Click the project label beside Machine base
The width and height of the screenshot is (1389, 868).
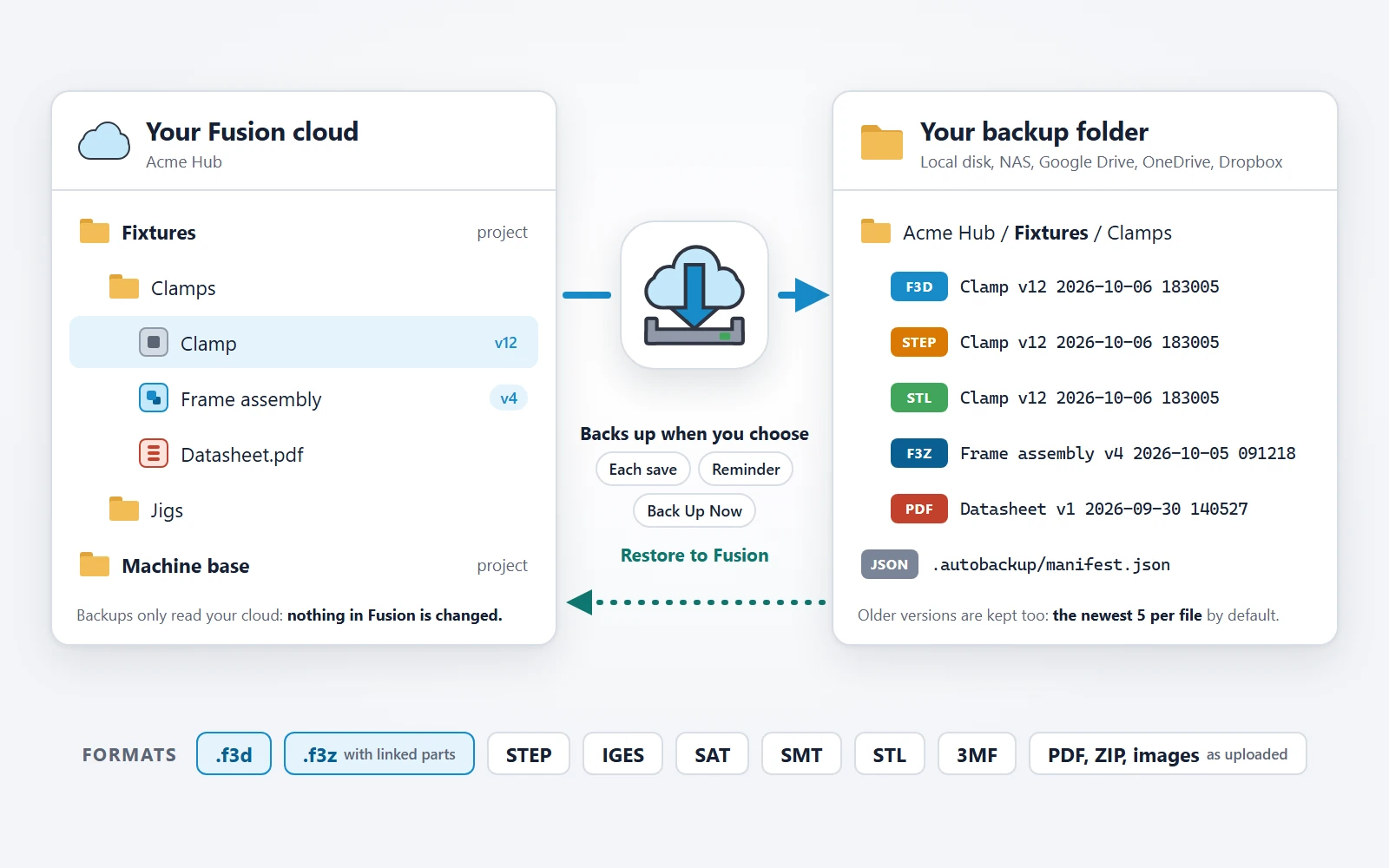click(x=502, y=565)
